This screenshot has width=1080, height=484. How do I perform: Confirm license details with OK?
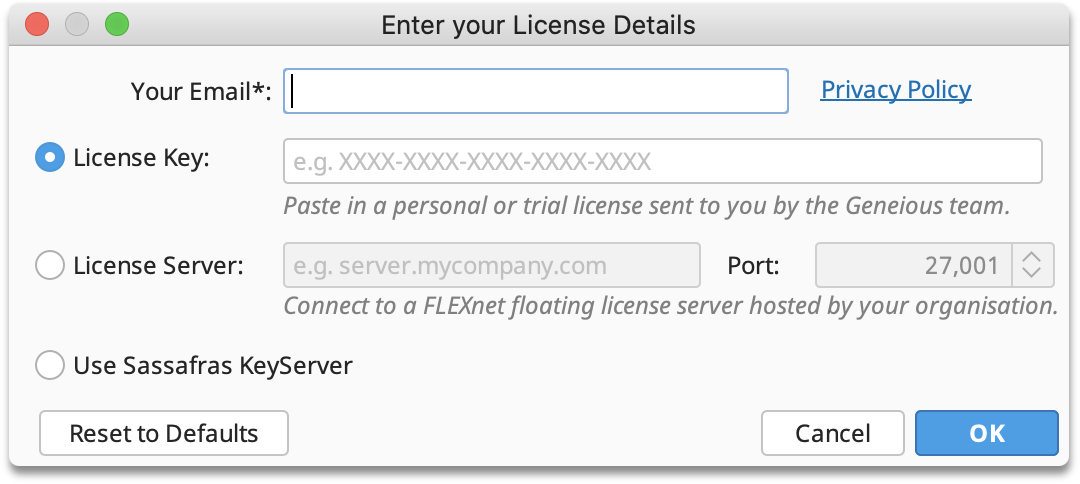click(986, 433)
